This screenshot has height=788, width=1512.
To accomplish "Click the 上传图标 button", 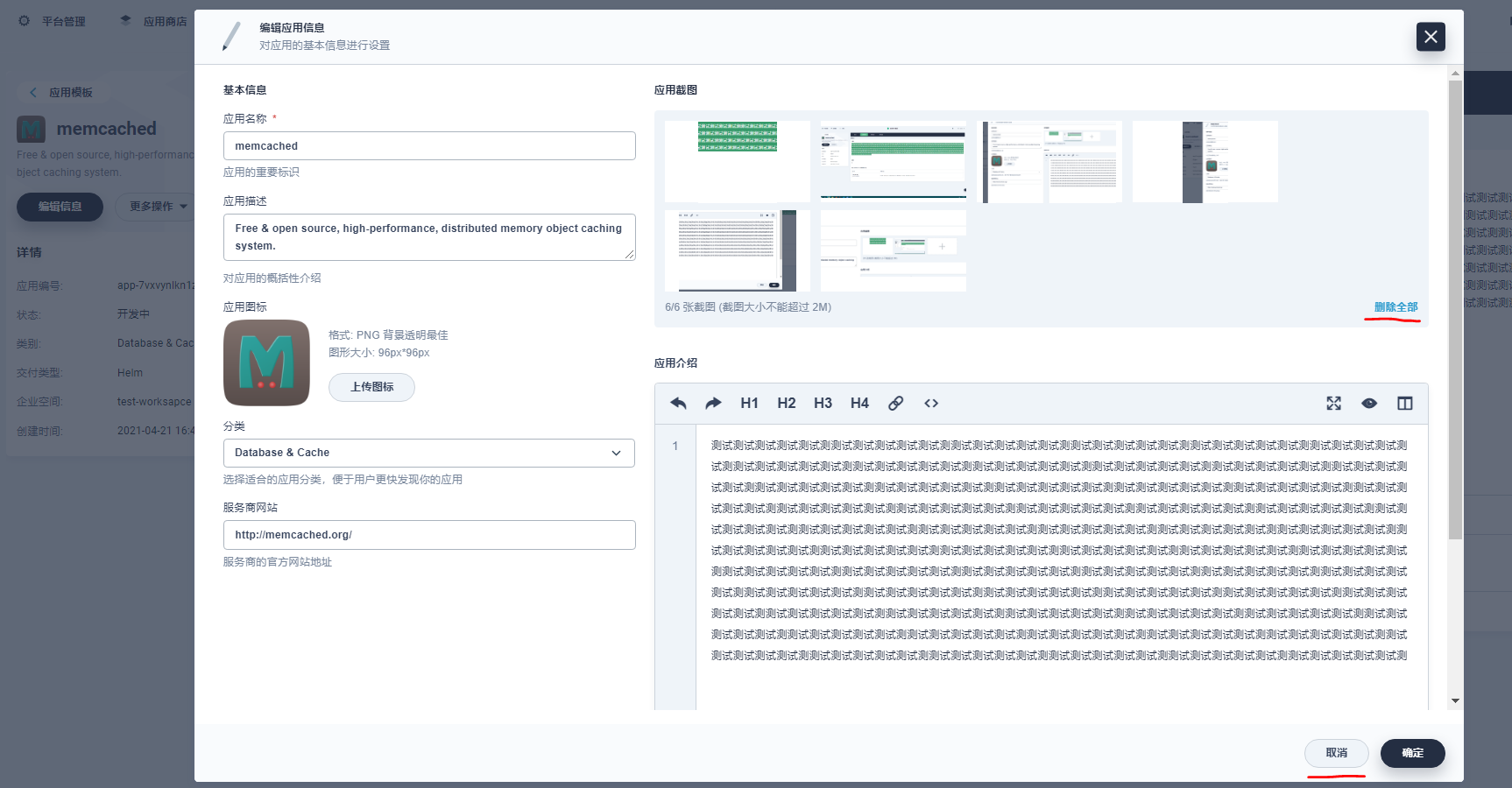I will (x=371, y=387).
